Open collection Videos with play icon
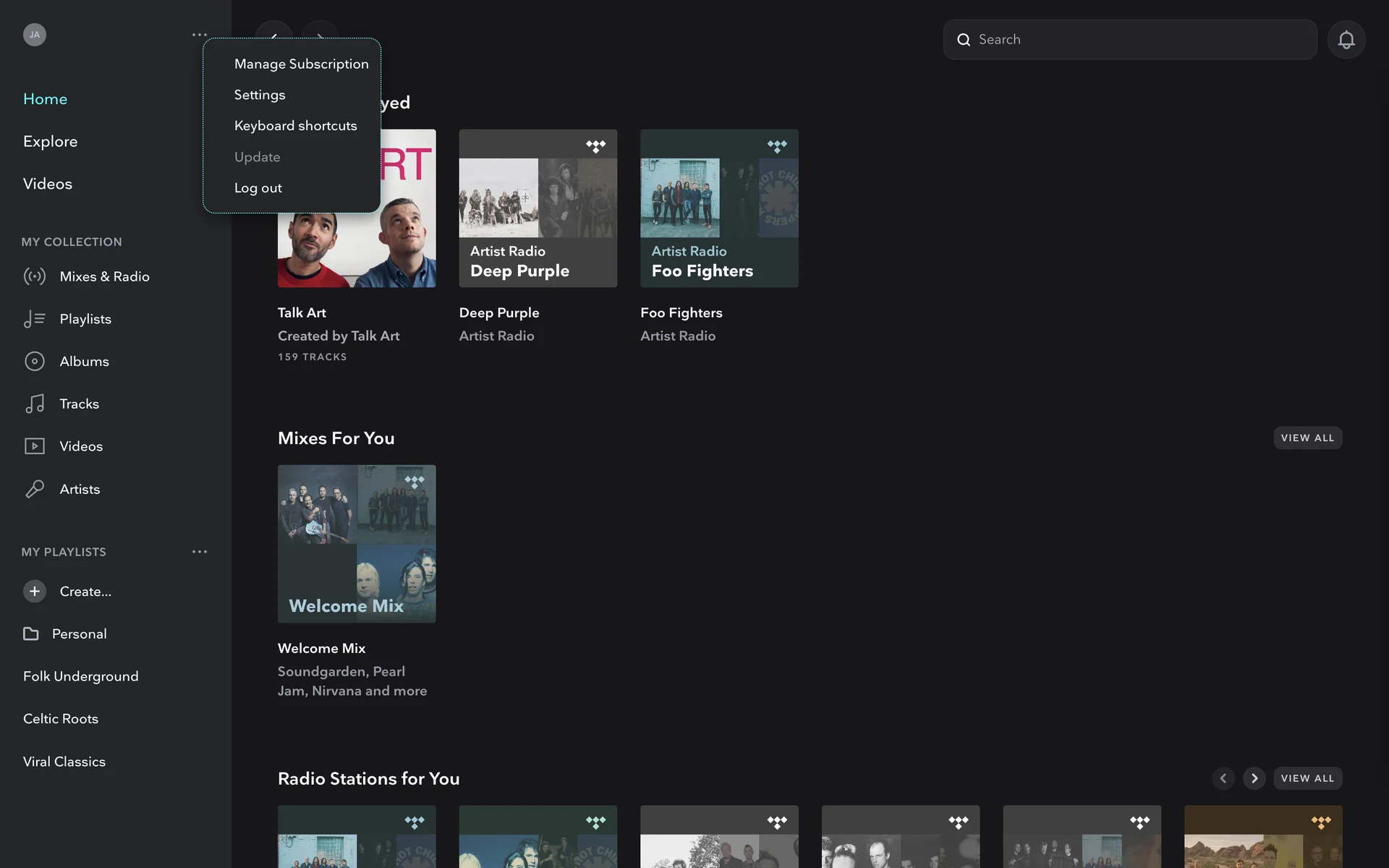The width and height of the screenshot is (1389, 868). 80,446
